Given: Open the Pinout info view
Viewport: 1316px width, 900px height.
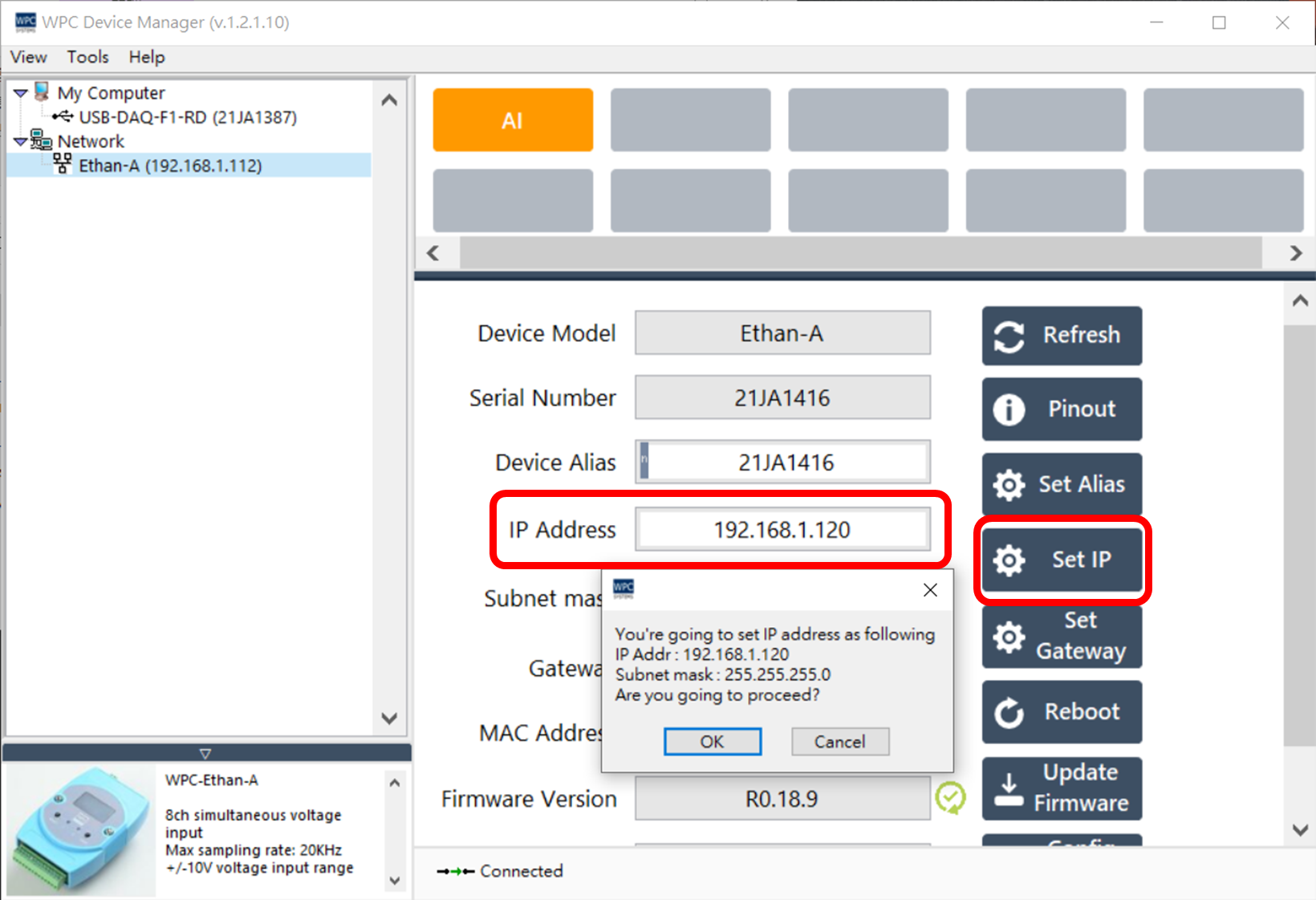Looking at the screenshot, I should point(1061,409).
